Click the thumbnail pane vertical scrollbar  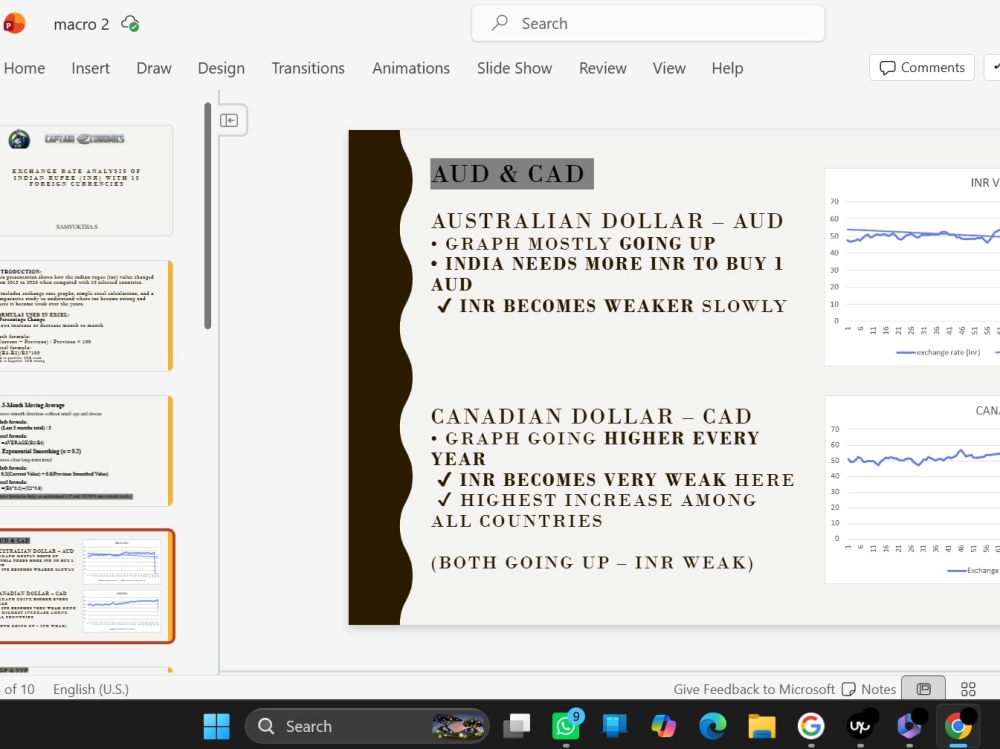pos(207,216)
